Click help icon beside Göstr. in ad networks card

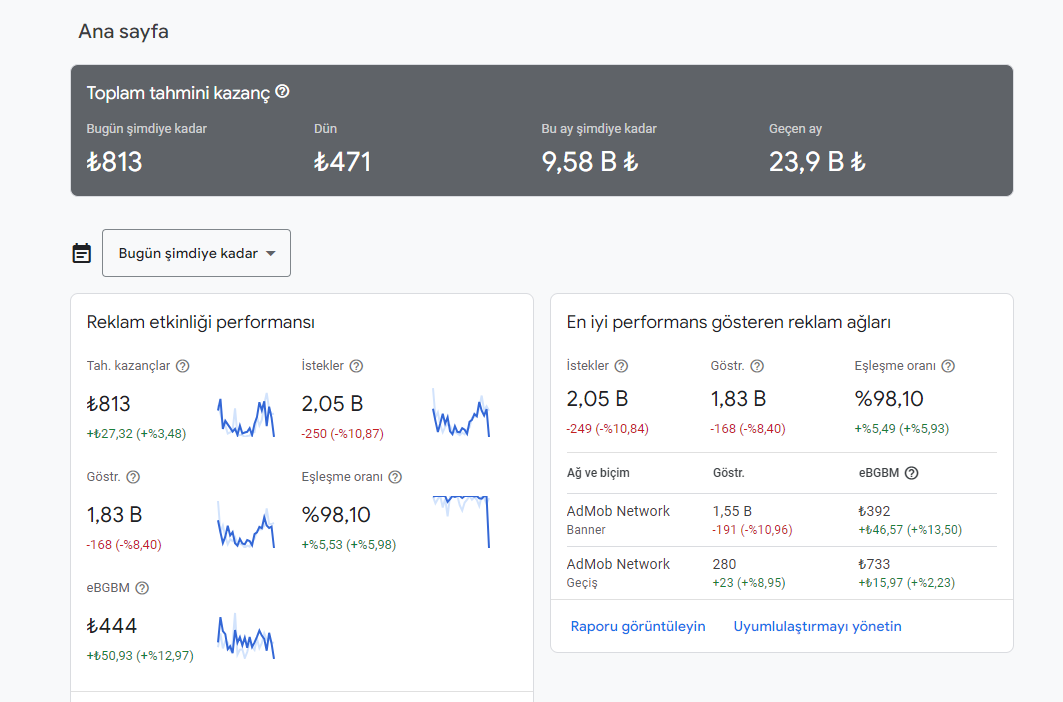click(x=757, y=366)
